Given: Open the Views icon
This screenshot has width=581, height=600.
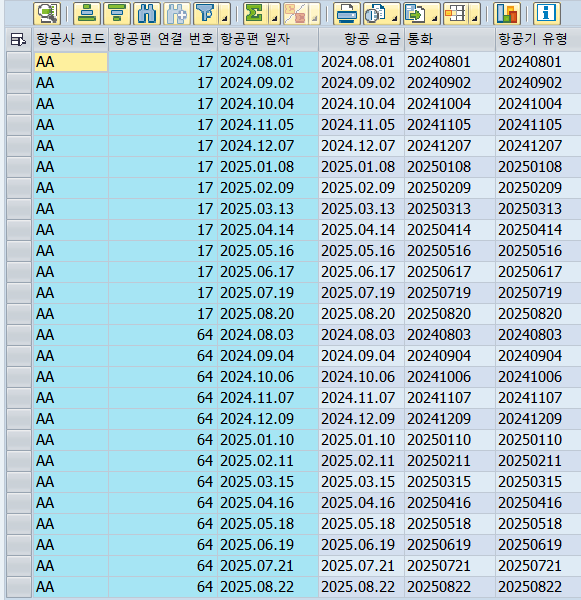Looking at the screenshot, I should [x=375, y=13].
